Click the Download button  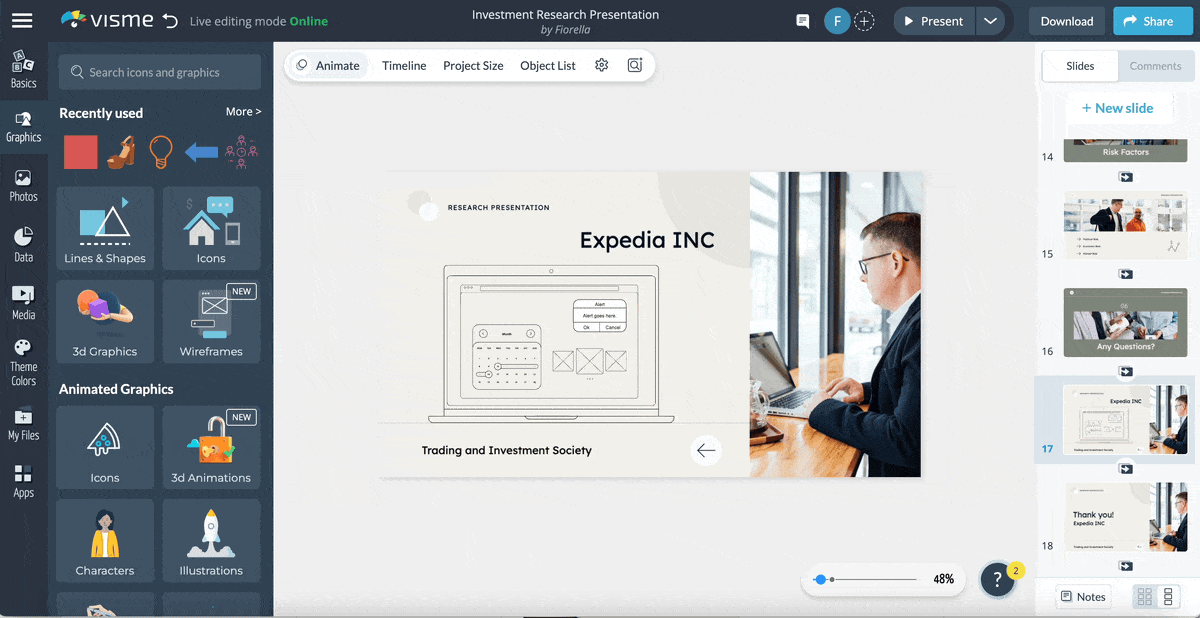[1066, 21]
